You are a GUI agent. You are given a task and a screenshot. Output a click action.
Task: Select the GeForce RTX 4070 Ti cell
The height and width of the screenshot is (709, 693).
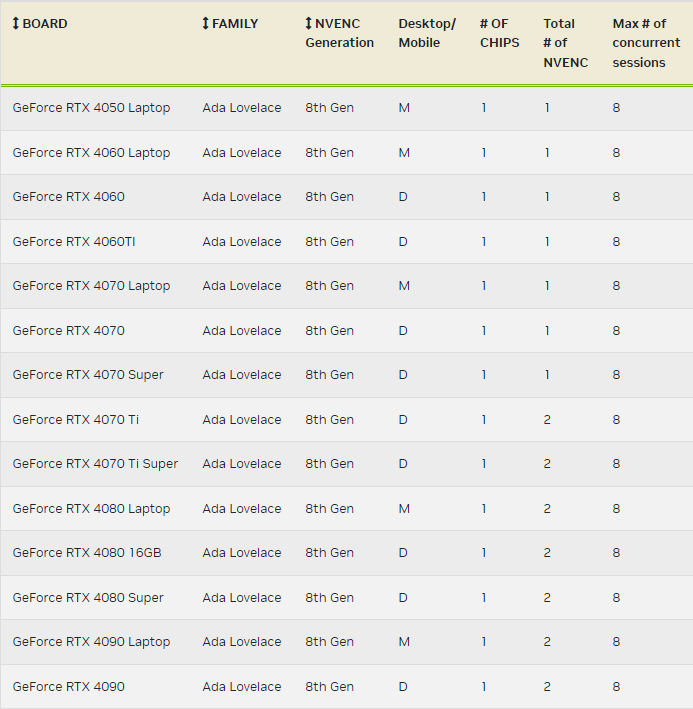coord(76,420)
